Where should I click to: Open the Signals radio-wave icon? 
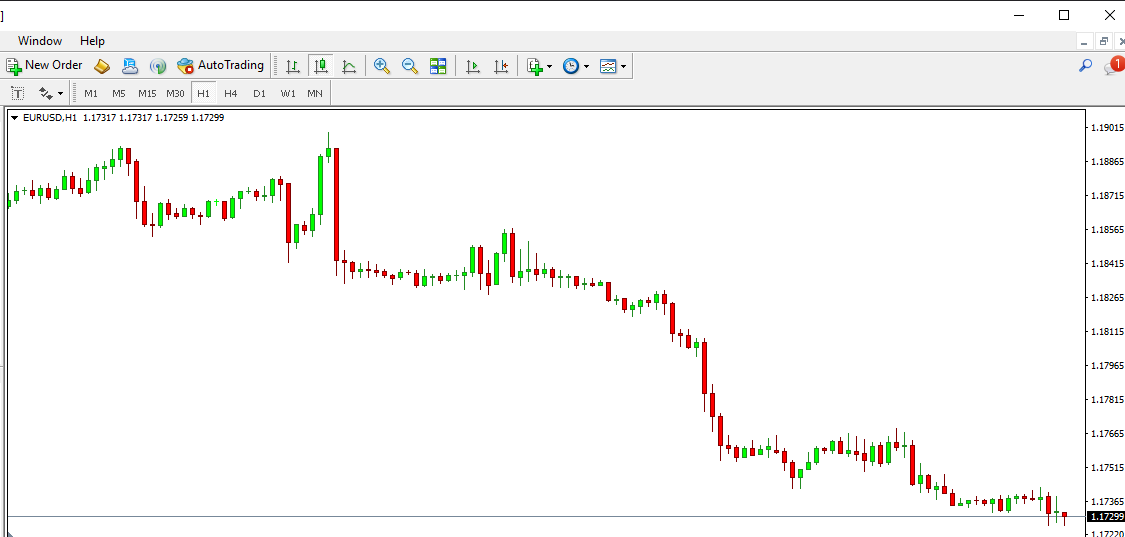pos(158,66)
